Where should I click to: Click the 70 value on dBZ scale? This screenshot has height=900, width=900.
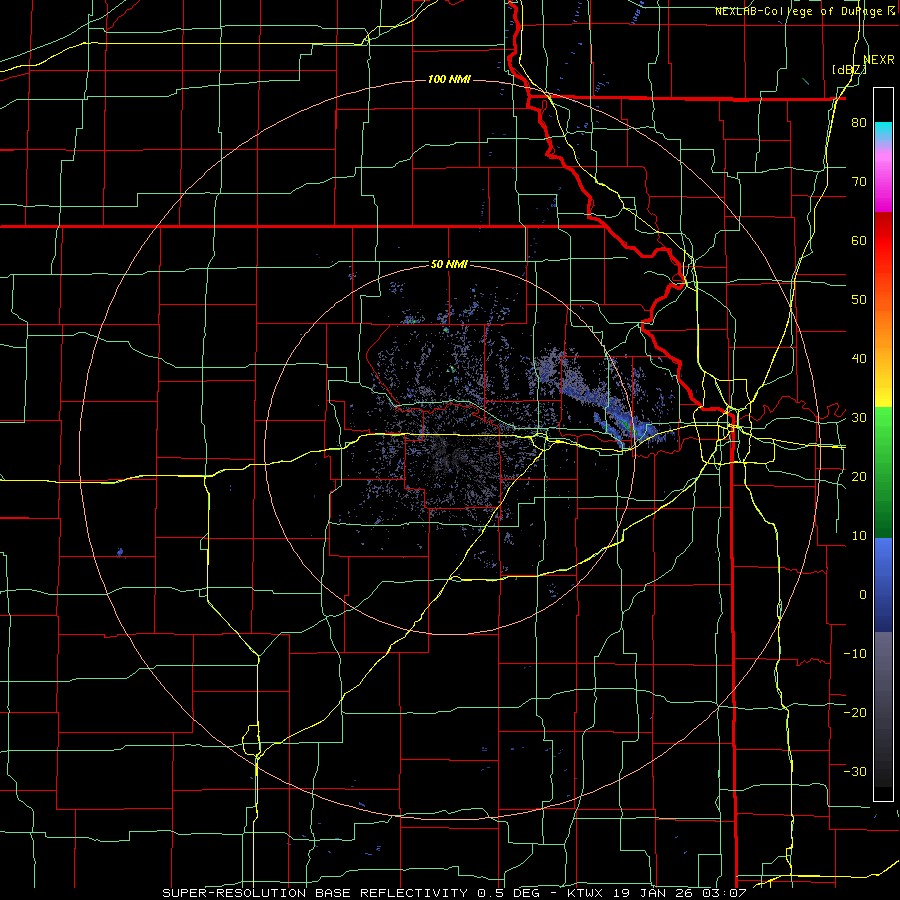tap(859, 182)
